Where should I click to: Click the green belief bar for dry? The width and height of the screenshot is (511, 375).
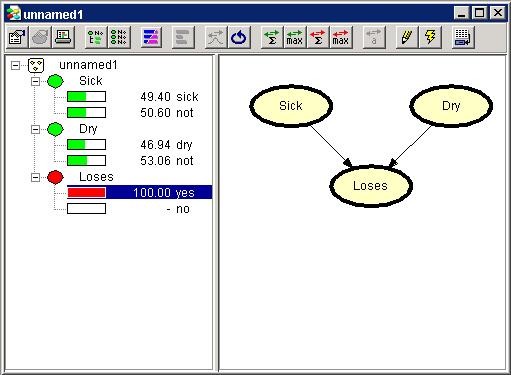(86, 145)
